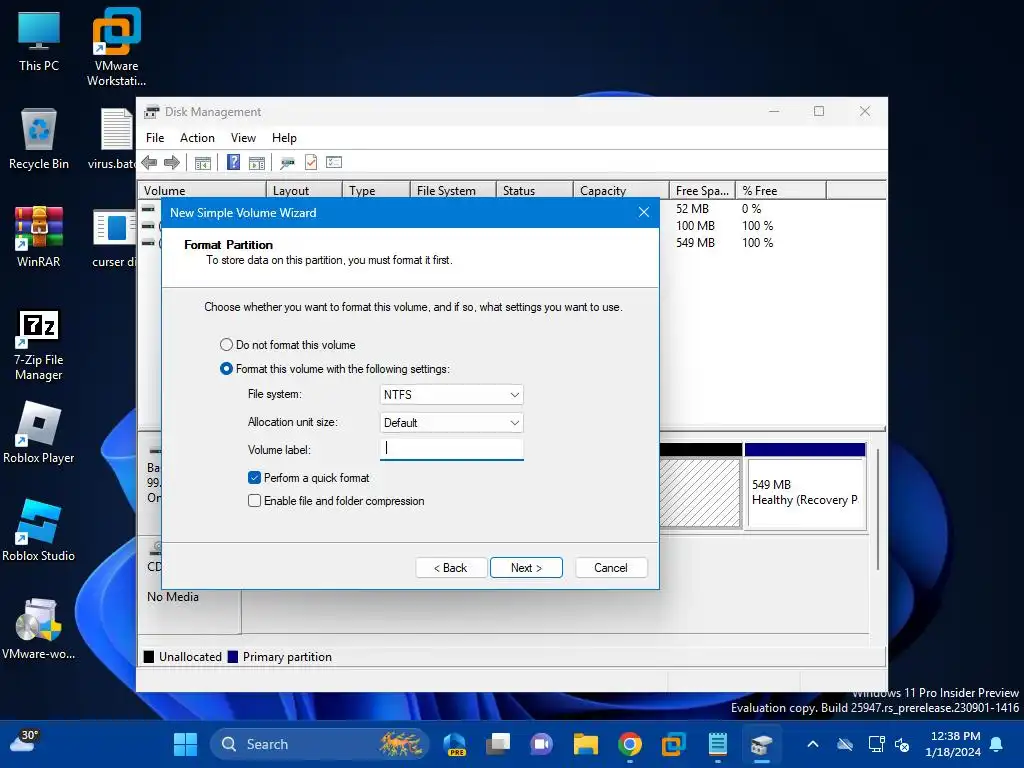Sort by the Capacity column header
The width and height of the screenshot is (1024, 768).
click(x=622, y=191)
